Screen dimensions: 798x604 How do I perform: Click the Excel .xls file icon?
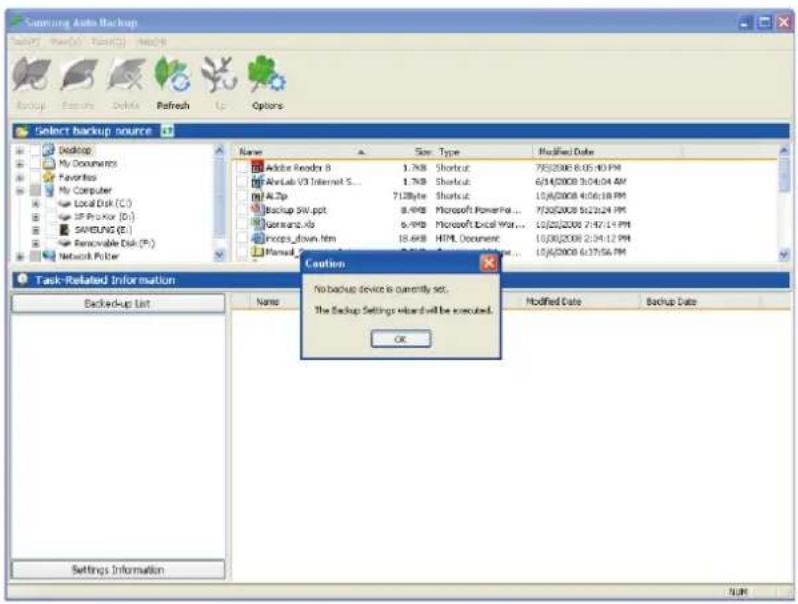click(x=258, y=224)
